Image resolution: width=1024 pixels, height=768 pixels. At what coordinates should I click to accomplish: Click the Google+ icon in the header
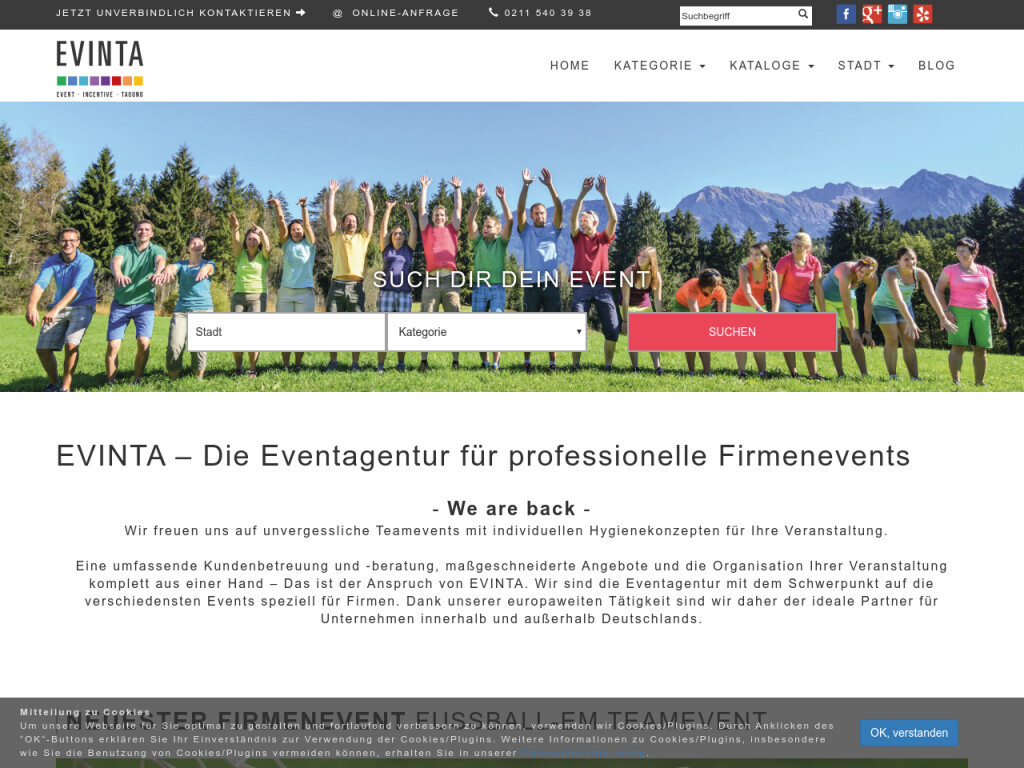(x=872, y=14)
